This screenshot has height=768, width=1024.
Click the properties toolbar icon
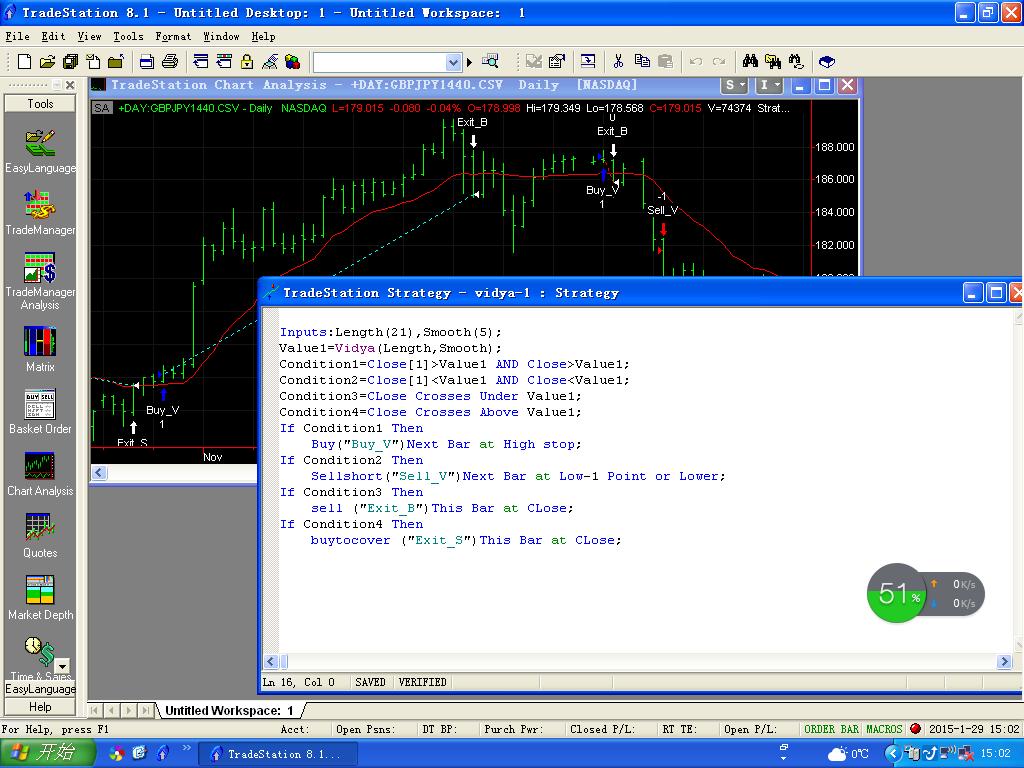click(556, 61)
